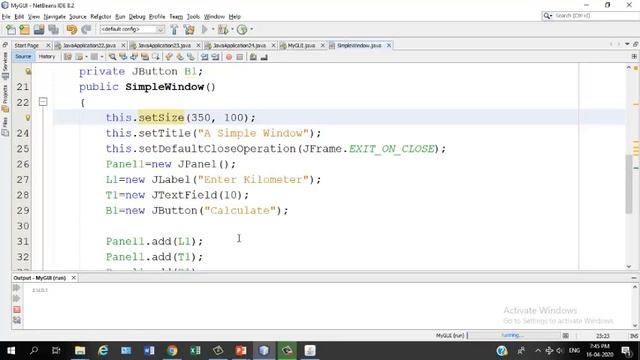
Task: Select the Source view button
Action: [x=23, y=57]
